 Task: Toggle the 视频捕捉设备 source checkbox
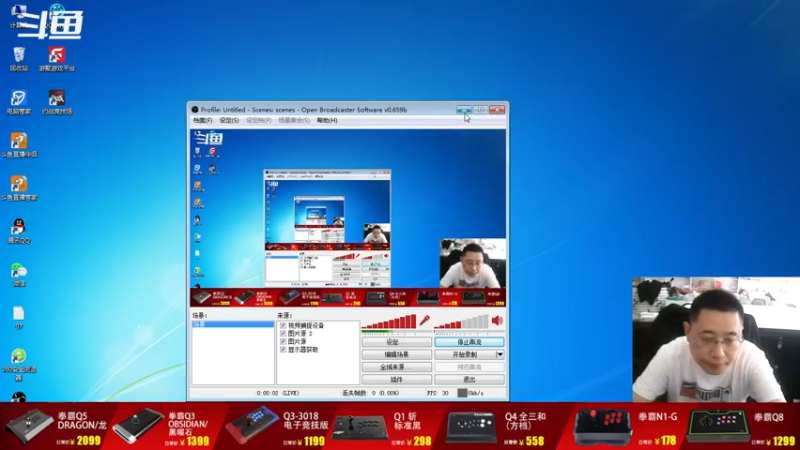tap(283, 326)
